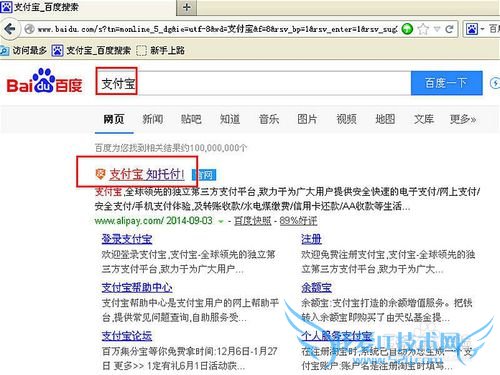
Task: Switch to the 文库 search tab
Action: tap(424, 119)
